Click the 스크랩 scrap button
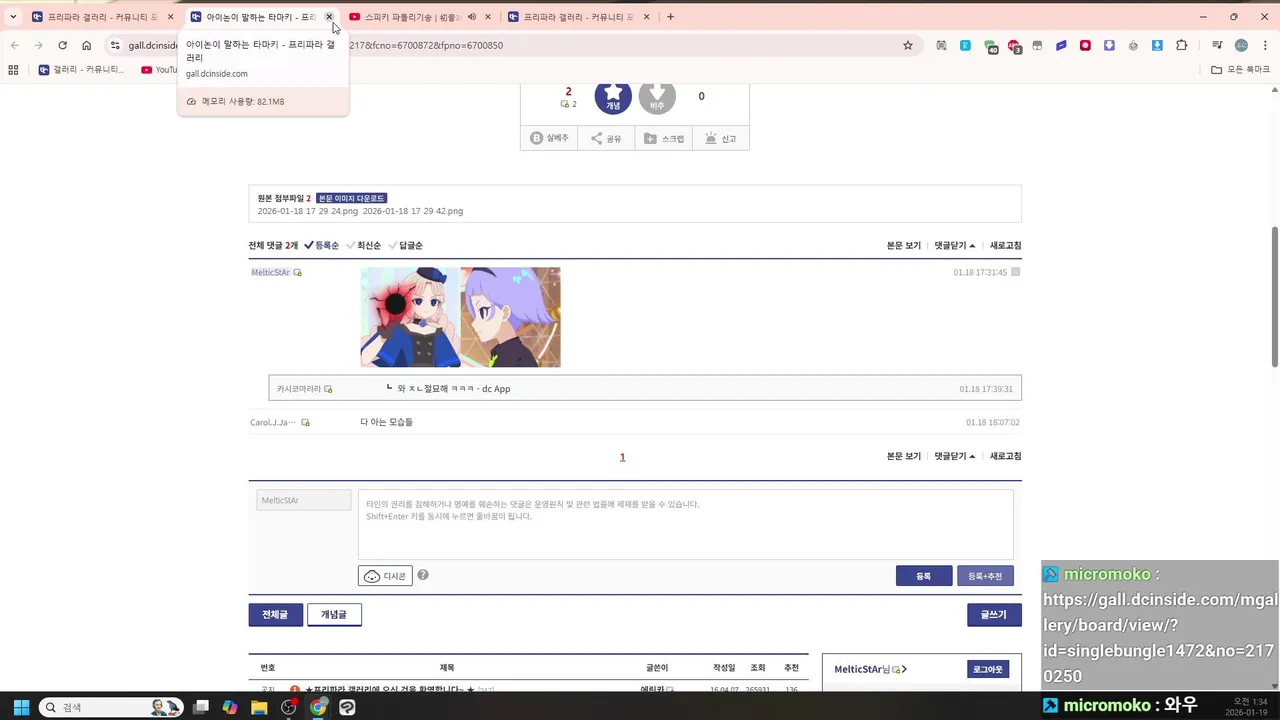The height and width of the screenshot is (720, 1280). (x=663, y=138)
